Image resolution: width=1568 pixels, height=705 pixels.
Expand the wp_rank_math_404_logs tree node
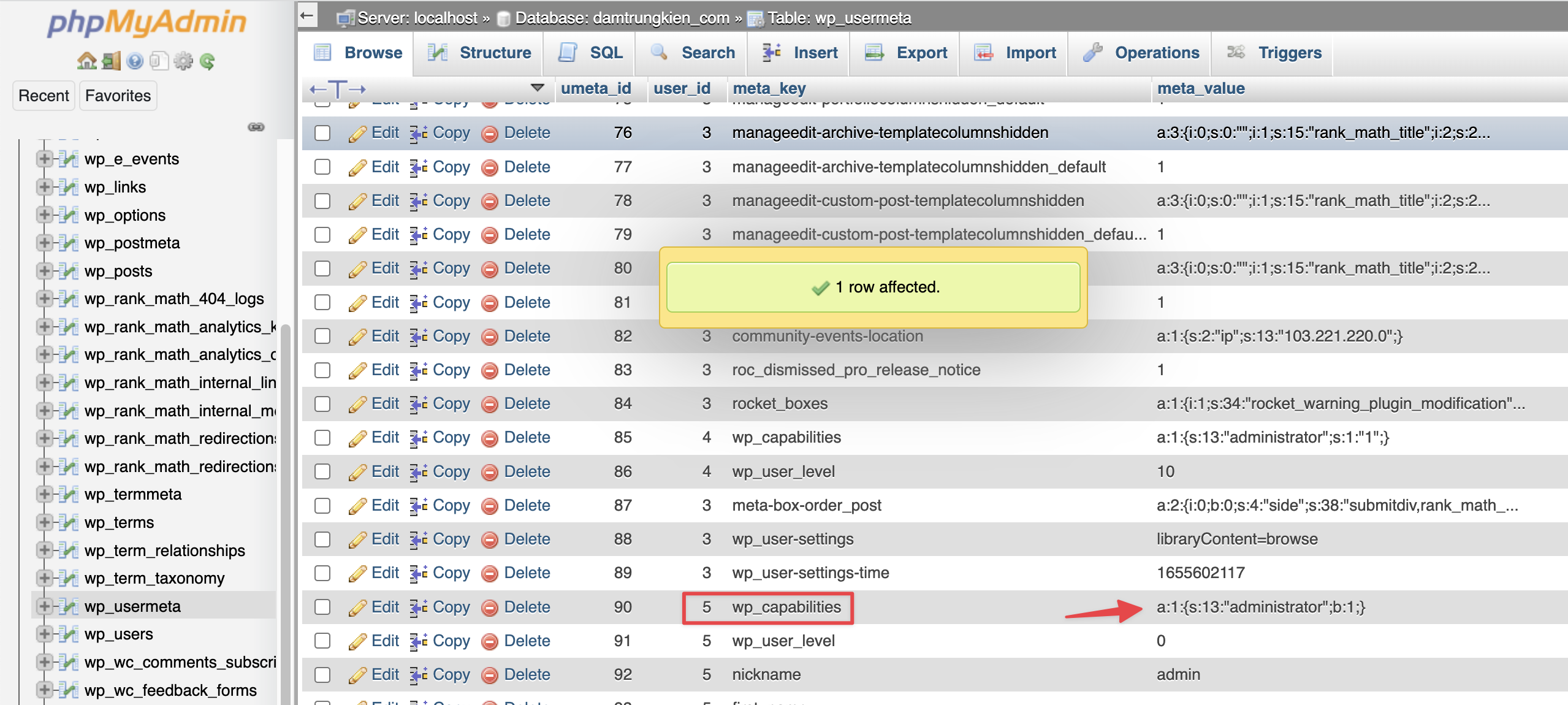(44, 299)
